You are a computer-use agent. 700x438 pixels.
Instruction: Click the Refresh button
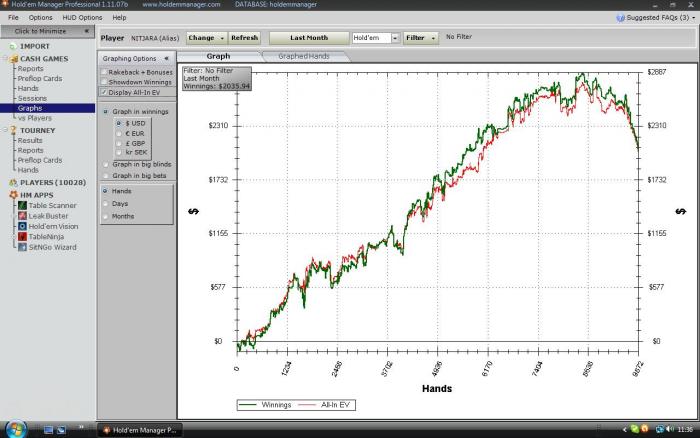click(245, 38)
